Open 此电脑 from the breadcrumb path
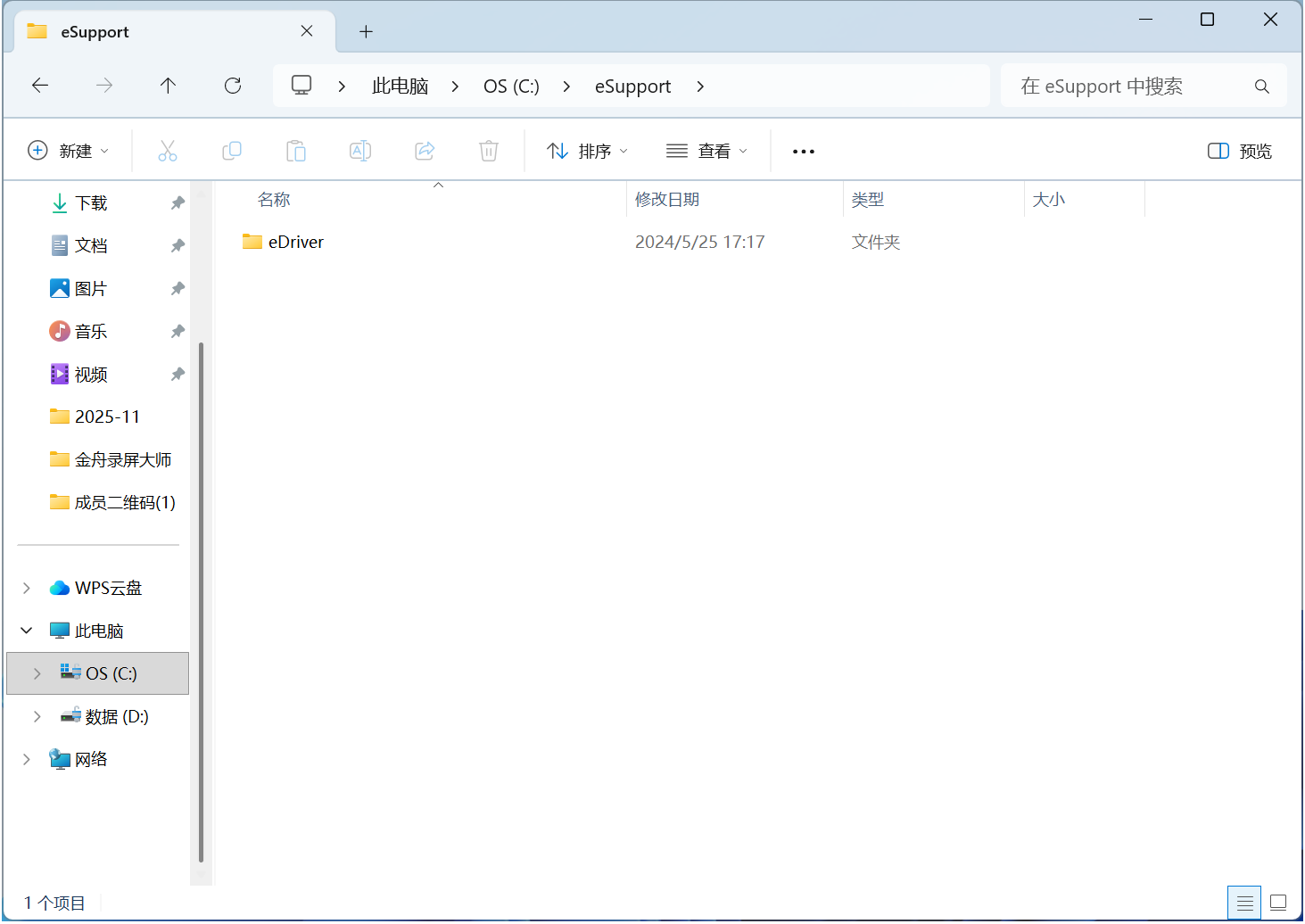The height and width of the screenshot is (924, 1305). [400, 85]
